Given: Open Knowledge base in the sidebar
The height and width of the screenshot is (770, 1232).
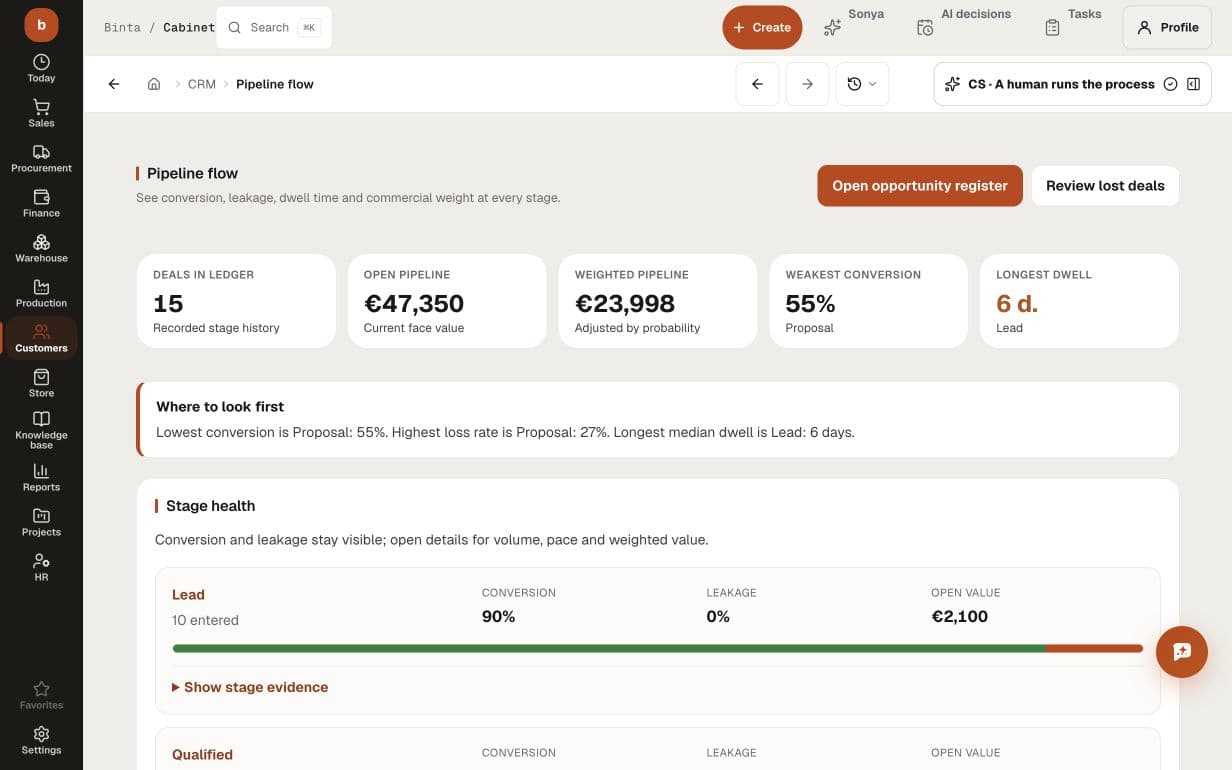Looking at the screenshot, I should click(x=41, y=430).
